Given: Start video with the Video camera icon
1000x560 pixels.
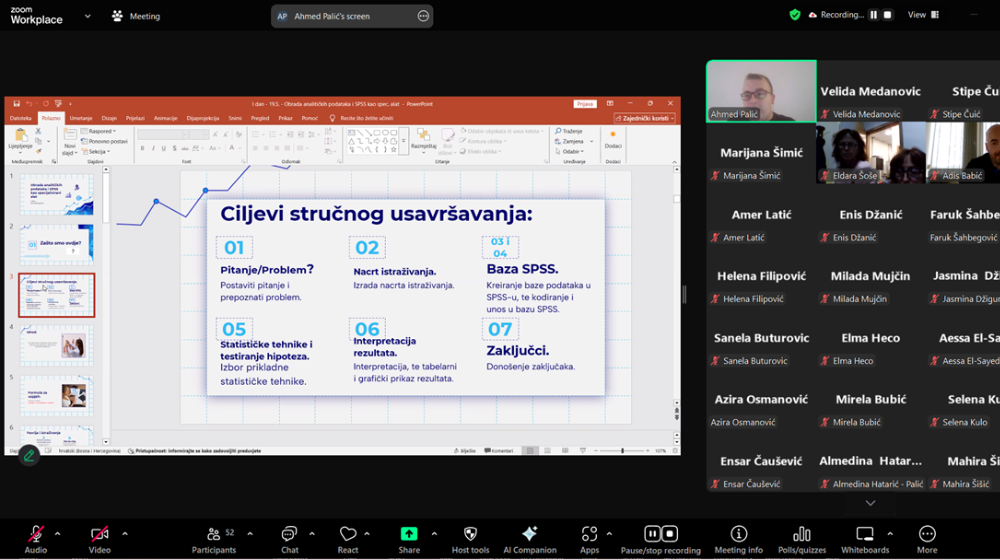Looking at the screenshot, I should click(x=99, y=534).
